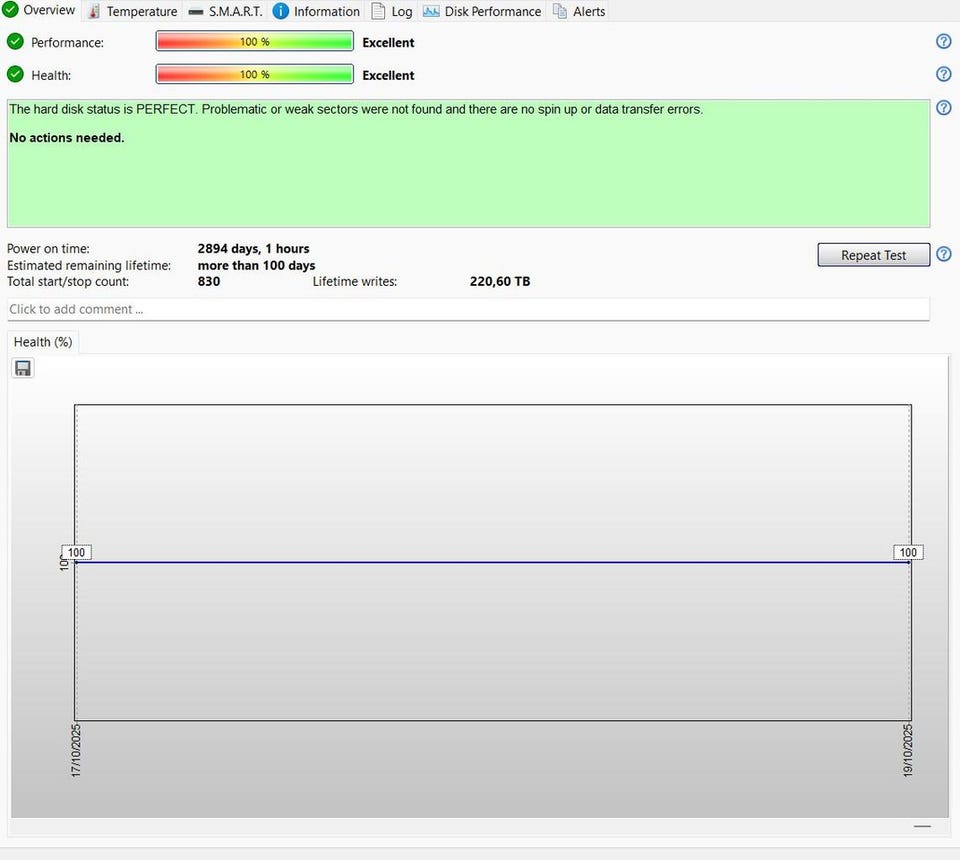Viewport: 960px width, 860px height.
Task: Click the green check icon beside Performance
Action: click(x=15, y=42)
